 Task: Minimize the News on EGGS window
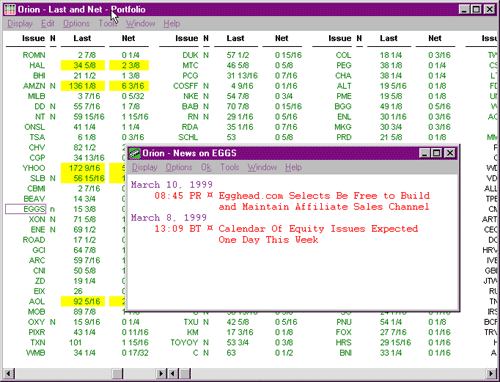tap(424, 153)
